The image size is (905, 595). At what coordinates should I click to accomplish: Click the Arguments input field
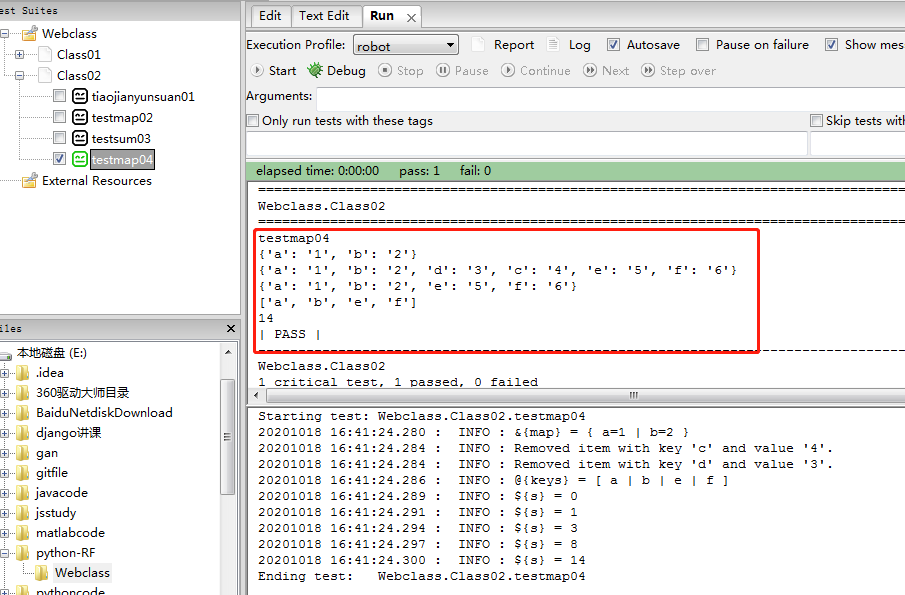click(611, 98)
